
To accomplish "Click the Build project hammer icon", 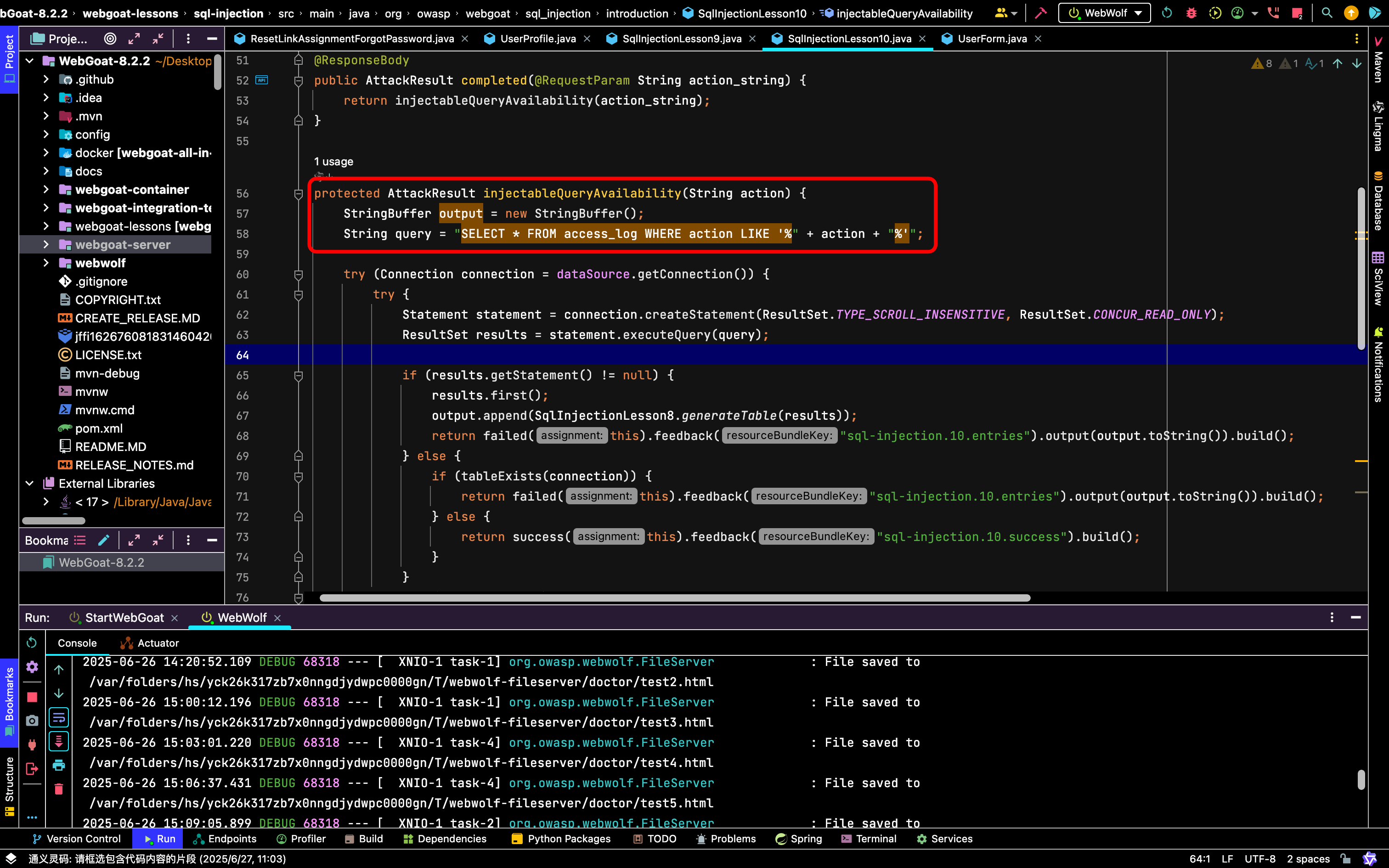I will pyautogui.click(x=1041, y=13).
